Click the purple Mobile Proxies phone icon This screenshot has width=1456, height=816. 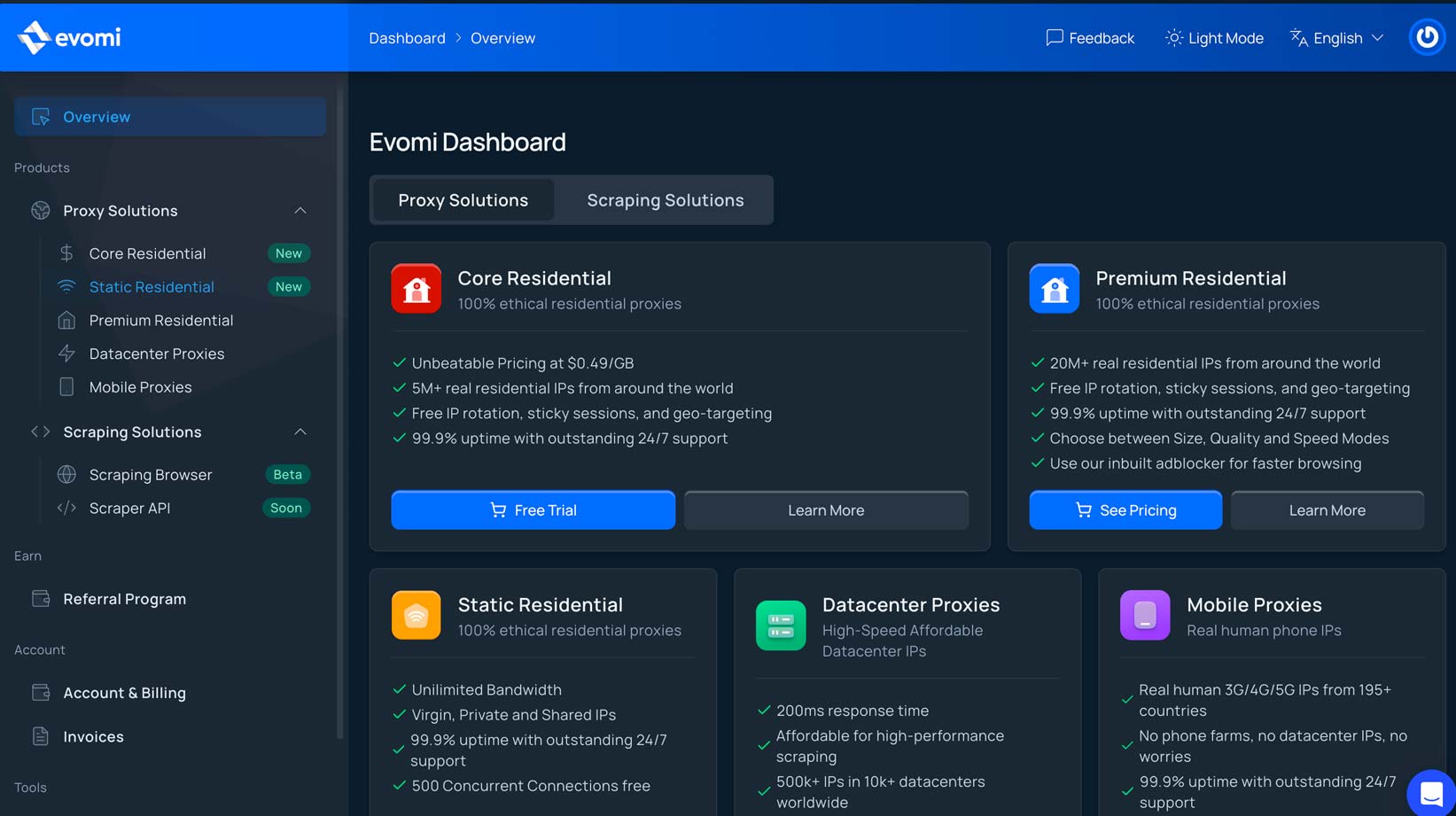point(1144,615)
